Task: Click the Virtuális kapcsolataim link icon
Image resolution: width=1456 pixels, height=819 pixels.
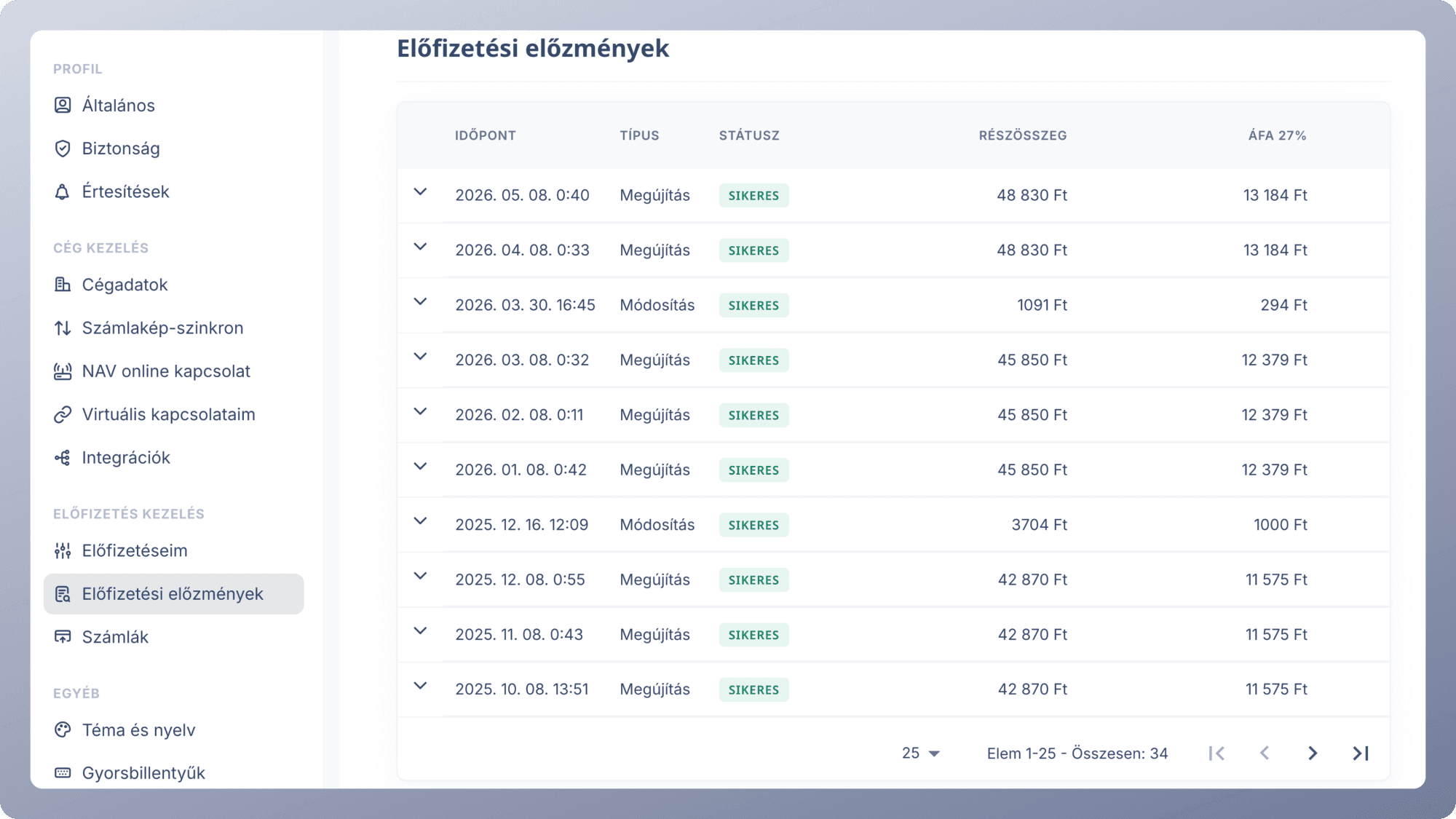Action: coord(63,414)
